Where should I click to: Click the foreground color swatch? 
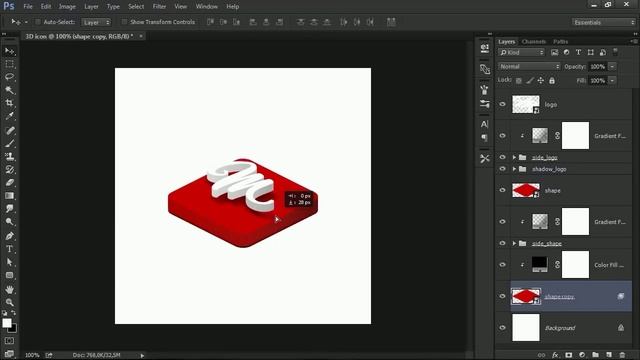7,323
